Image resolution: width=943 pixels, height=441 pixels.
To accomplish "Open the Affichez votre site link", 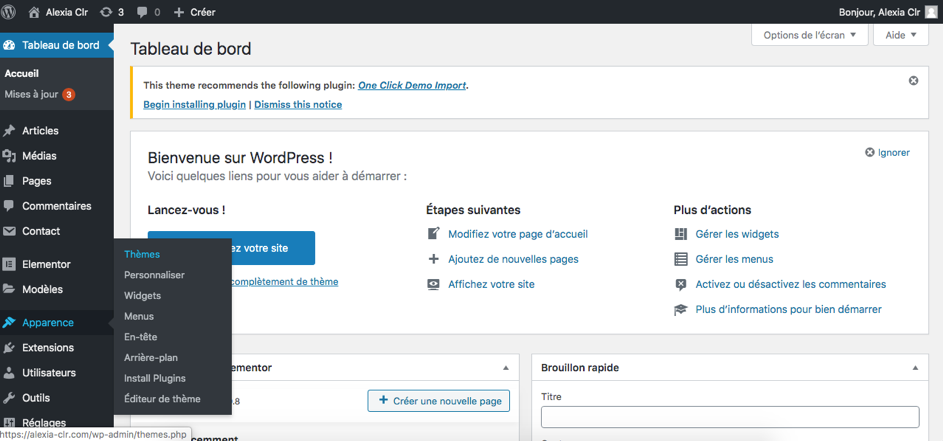I will (x=491, y=284).
